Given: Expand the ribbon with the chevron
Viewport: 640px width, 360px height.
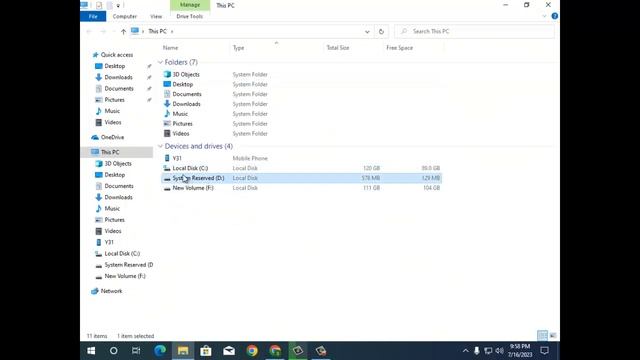Looking at the screenshot, I should pyautogui.click(x=544, y=16).
